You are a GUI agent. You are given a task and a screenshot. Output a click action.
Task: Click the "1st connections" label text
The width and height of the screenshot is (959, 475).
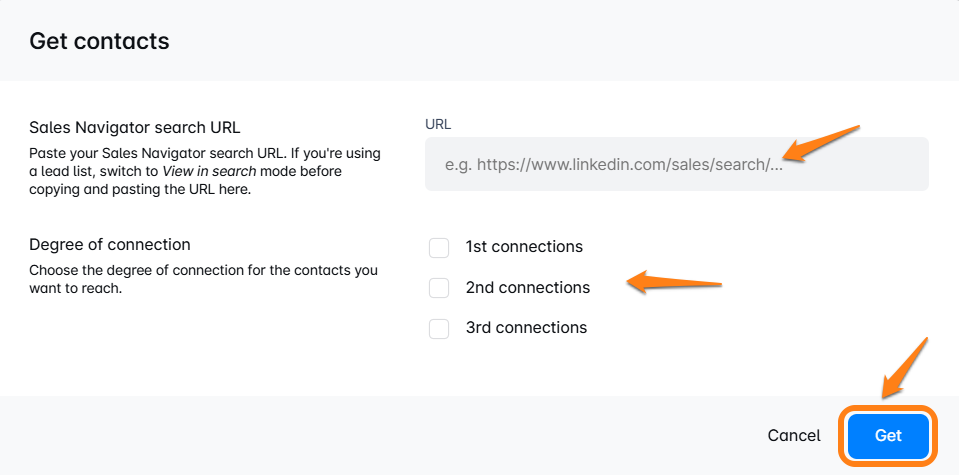point(524,247)
